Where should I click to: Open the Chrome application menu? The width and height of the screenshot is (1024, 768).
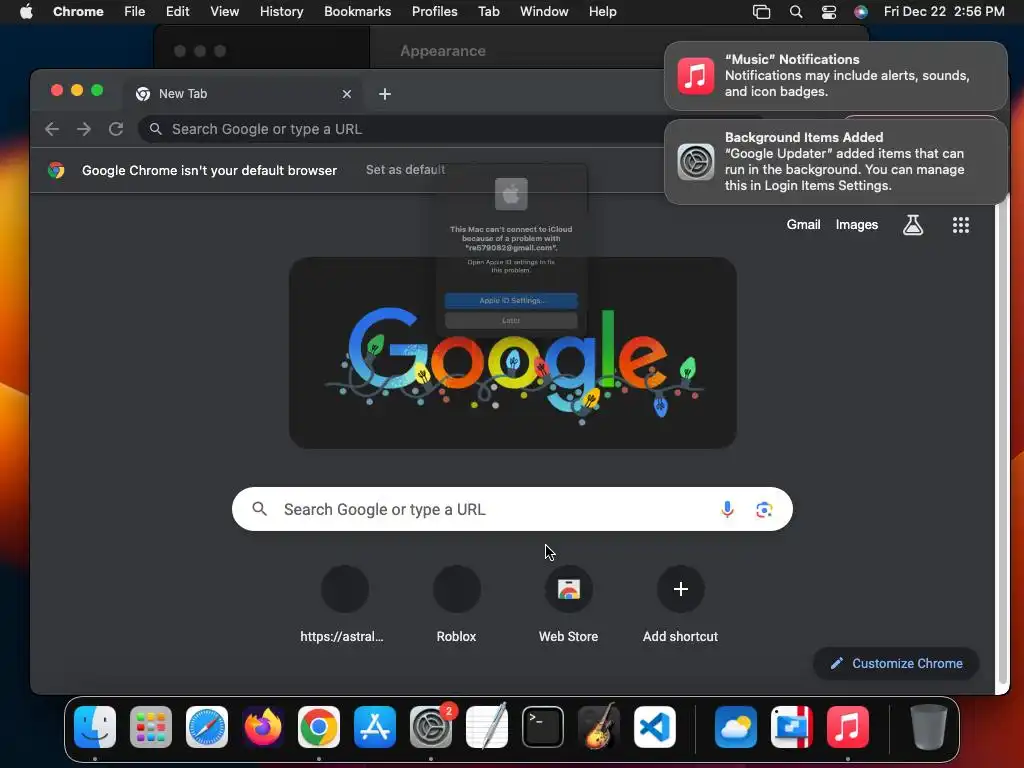coord(78,12)
